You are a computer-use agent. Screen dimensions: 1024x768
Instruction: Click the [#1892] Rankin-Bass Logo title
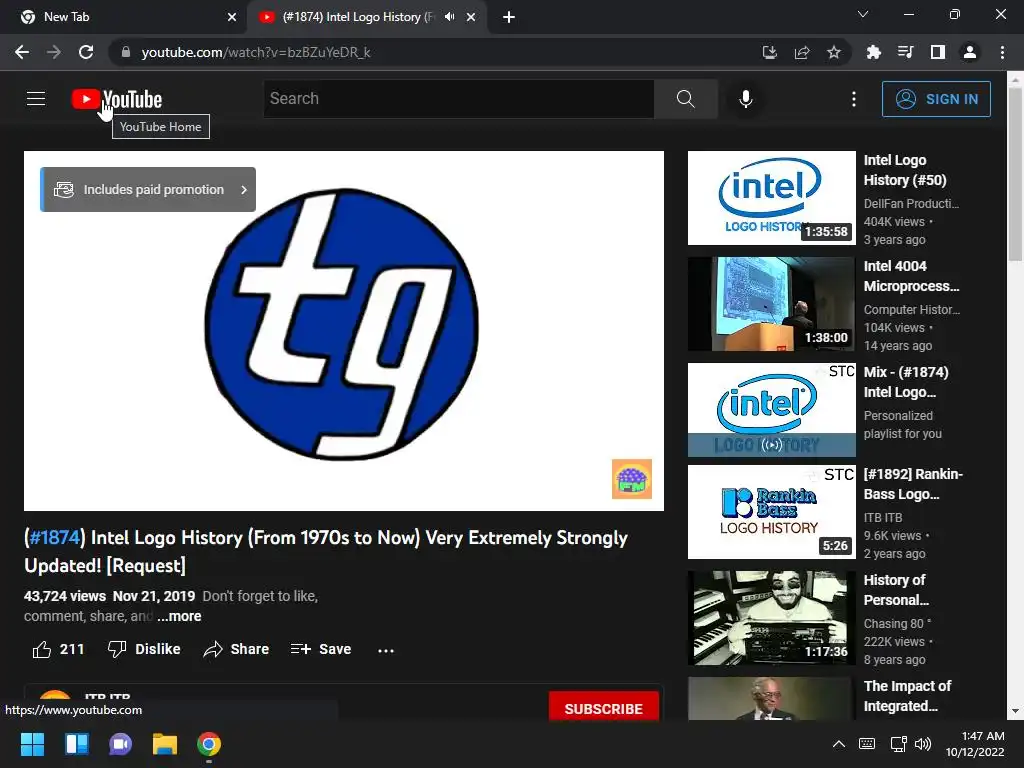point(913,484)
